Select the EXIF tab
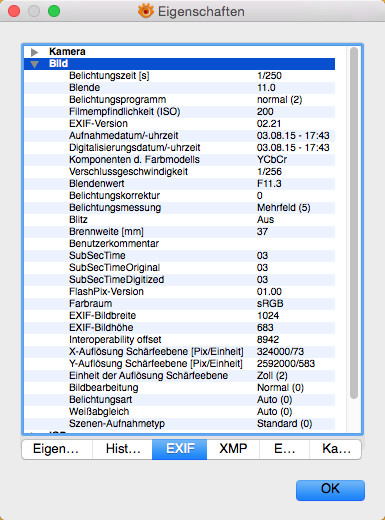 click(x=180, y=449)
